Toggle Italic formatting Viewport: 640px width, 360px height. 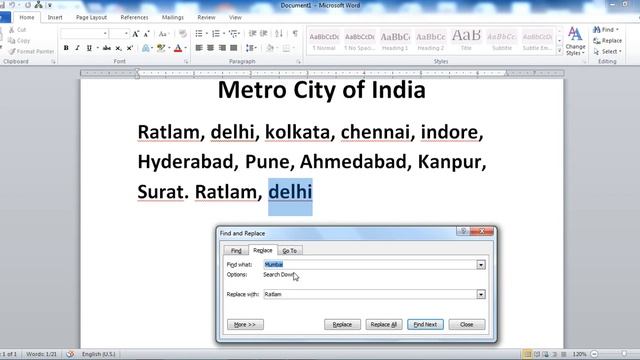tap(78, 48)
